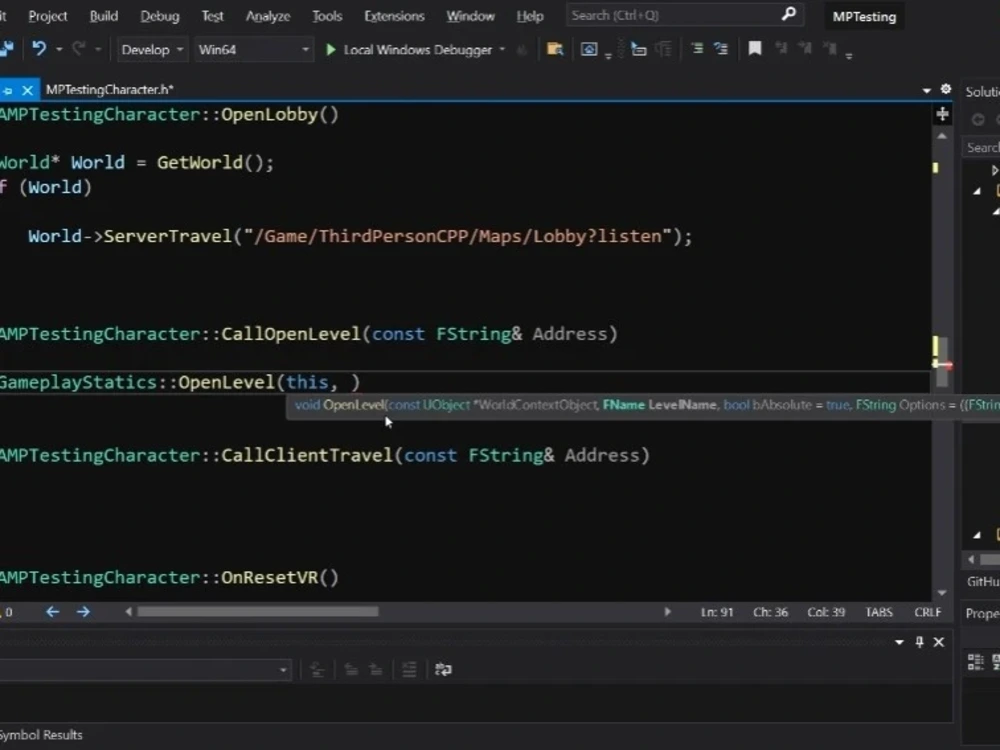Navigate forward using the blue right arrow
This screenshot has width=1000, height=750.
pos(83,612)
